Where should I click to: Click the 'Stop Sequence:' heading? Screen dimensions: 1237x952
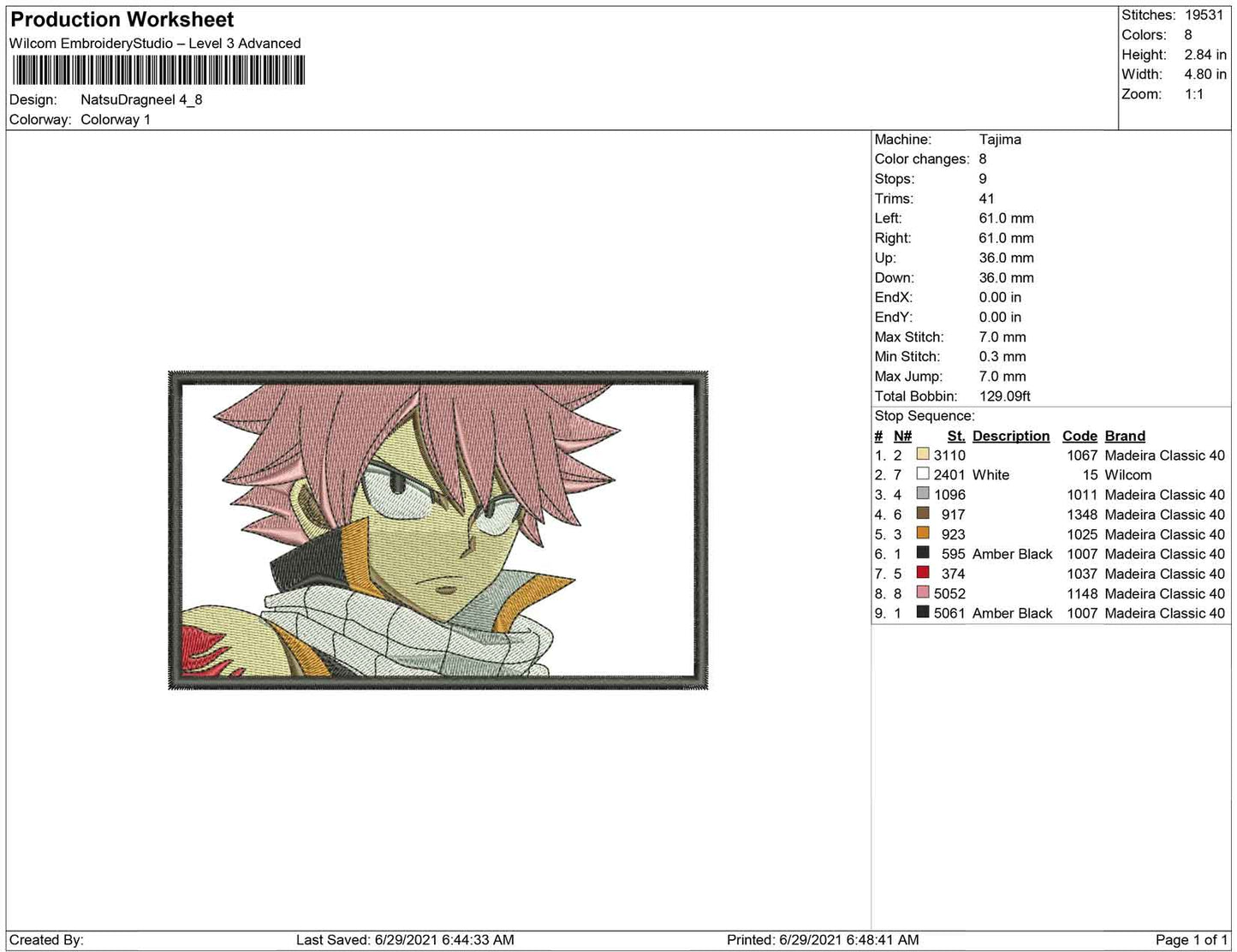(x=925, y=416)
